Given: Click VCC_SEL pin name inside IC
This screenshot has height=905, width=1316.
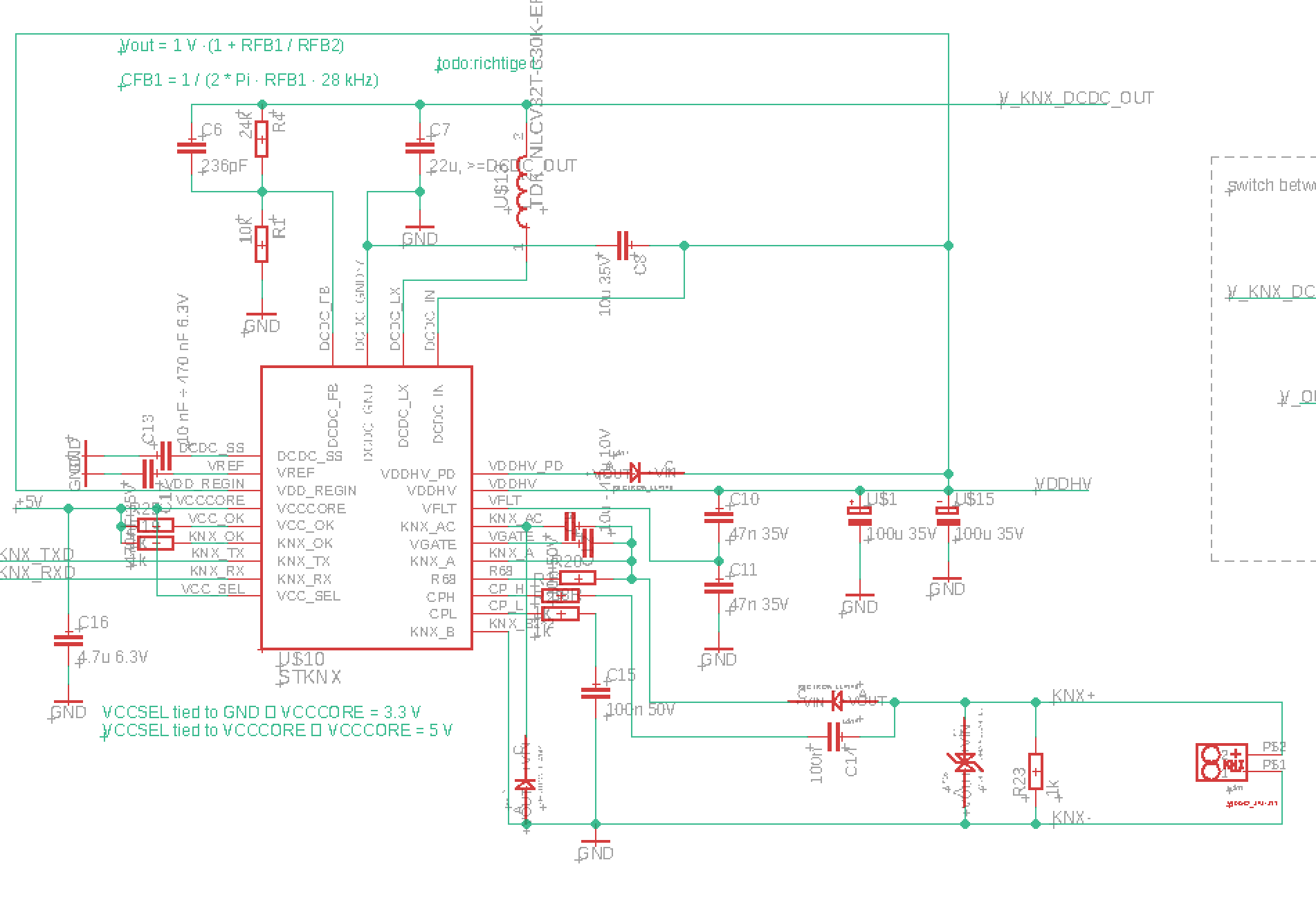Looking at the screenshot, I should click(309, 596).
